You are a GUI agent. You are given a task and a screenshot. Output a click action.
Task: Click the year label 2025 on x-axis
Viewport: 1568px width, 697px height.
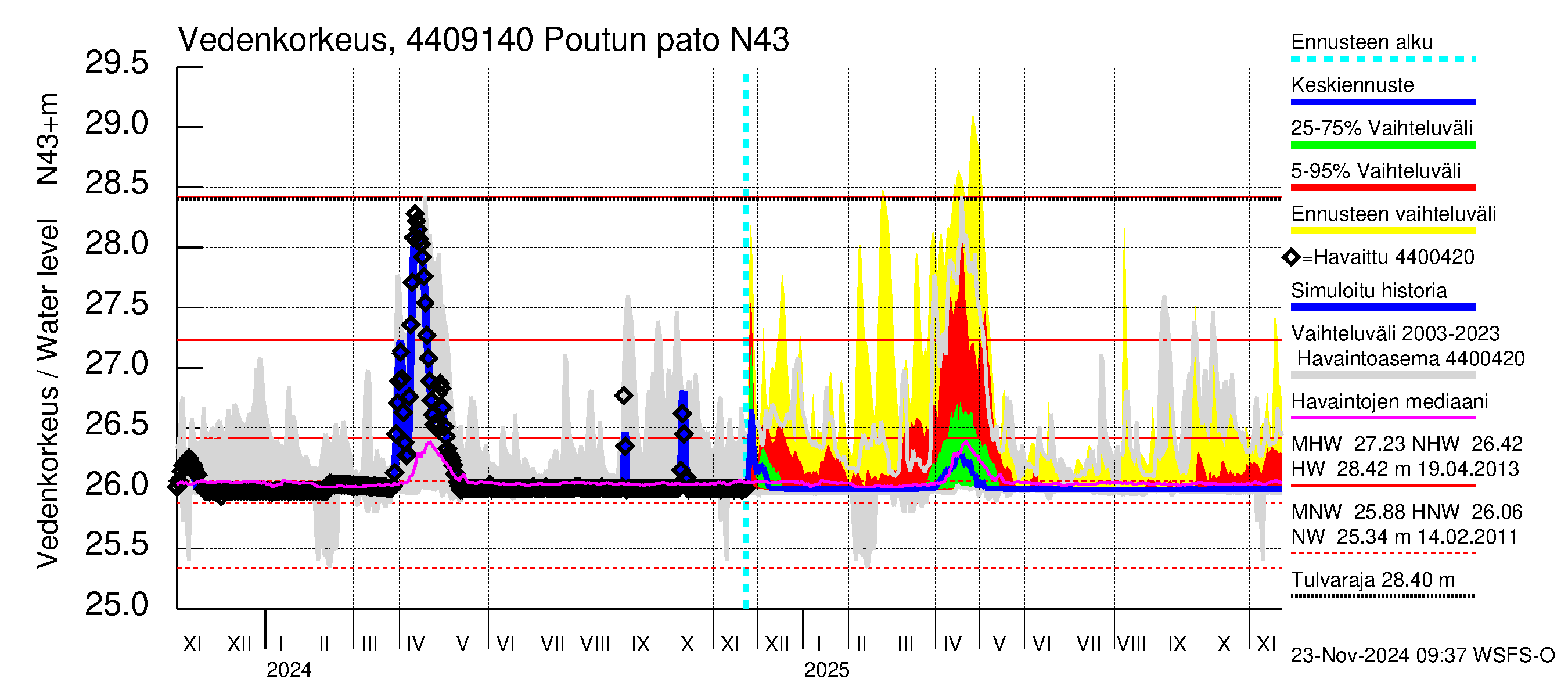click(x=826, y=670)
